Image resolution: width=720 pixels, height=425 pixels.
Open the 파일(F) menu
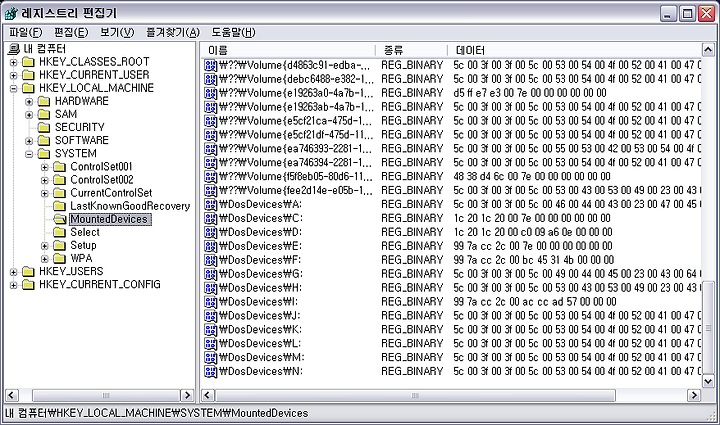pos(25,33)
